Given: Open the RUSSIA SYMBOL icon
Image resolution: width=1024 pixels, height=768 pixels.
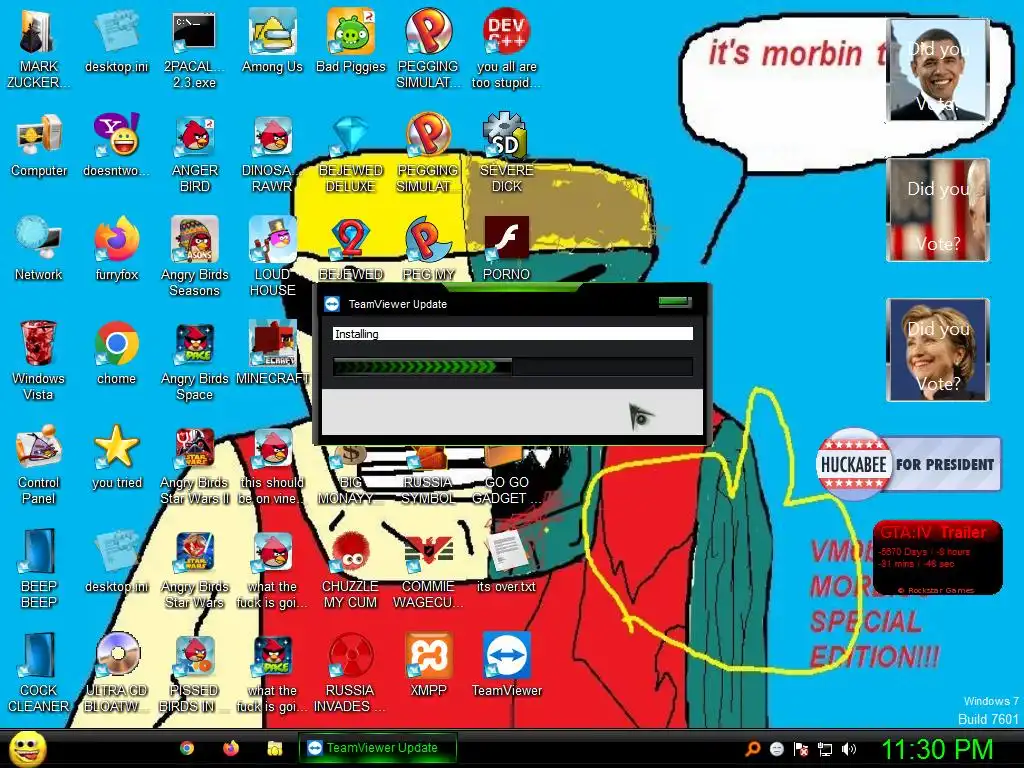Looking at the screenshot, I should pos(428,477).
